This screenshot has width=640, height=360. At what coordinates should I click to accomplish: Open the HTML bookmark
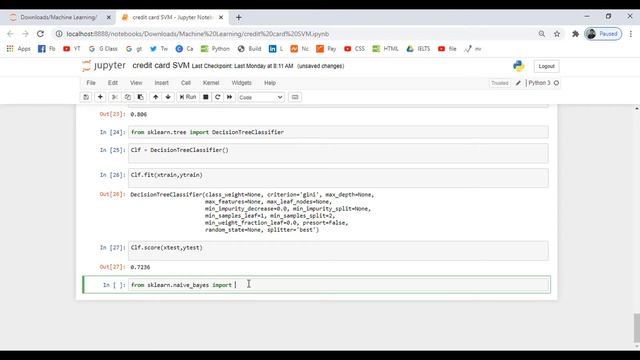(x=385, y=49)
